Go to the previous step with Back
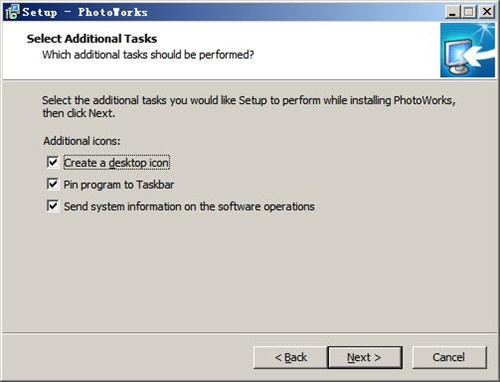This screenshot has height=382, width=500. point(290,357)
